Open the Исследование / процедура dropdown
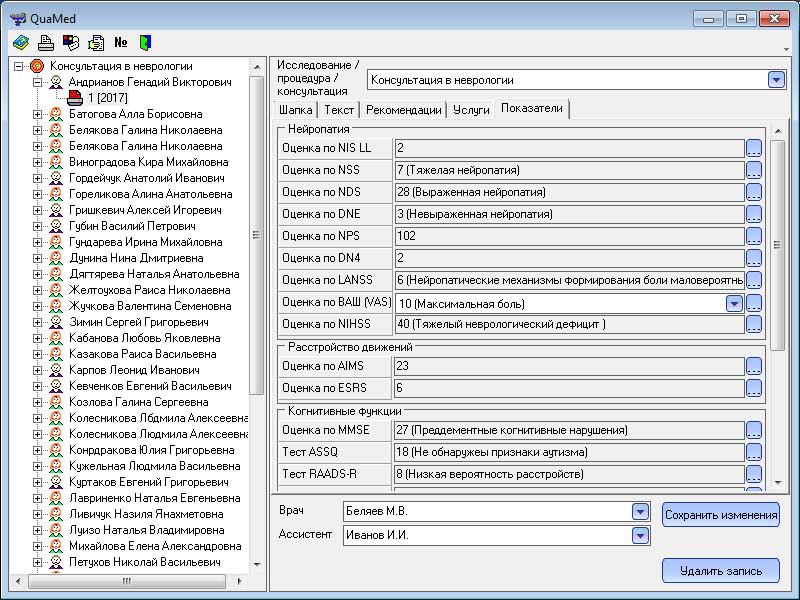This screenshot has width=800, height=600. click(776, 80)
